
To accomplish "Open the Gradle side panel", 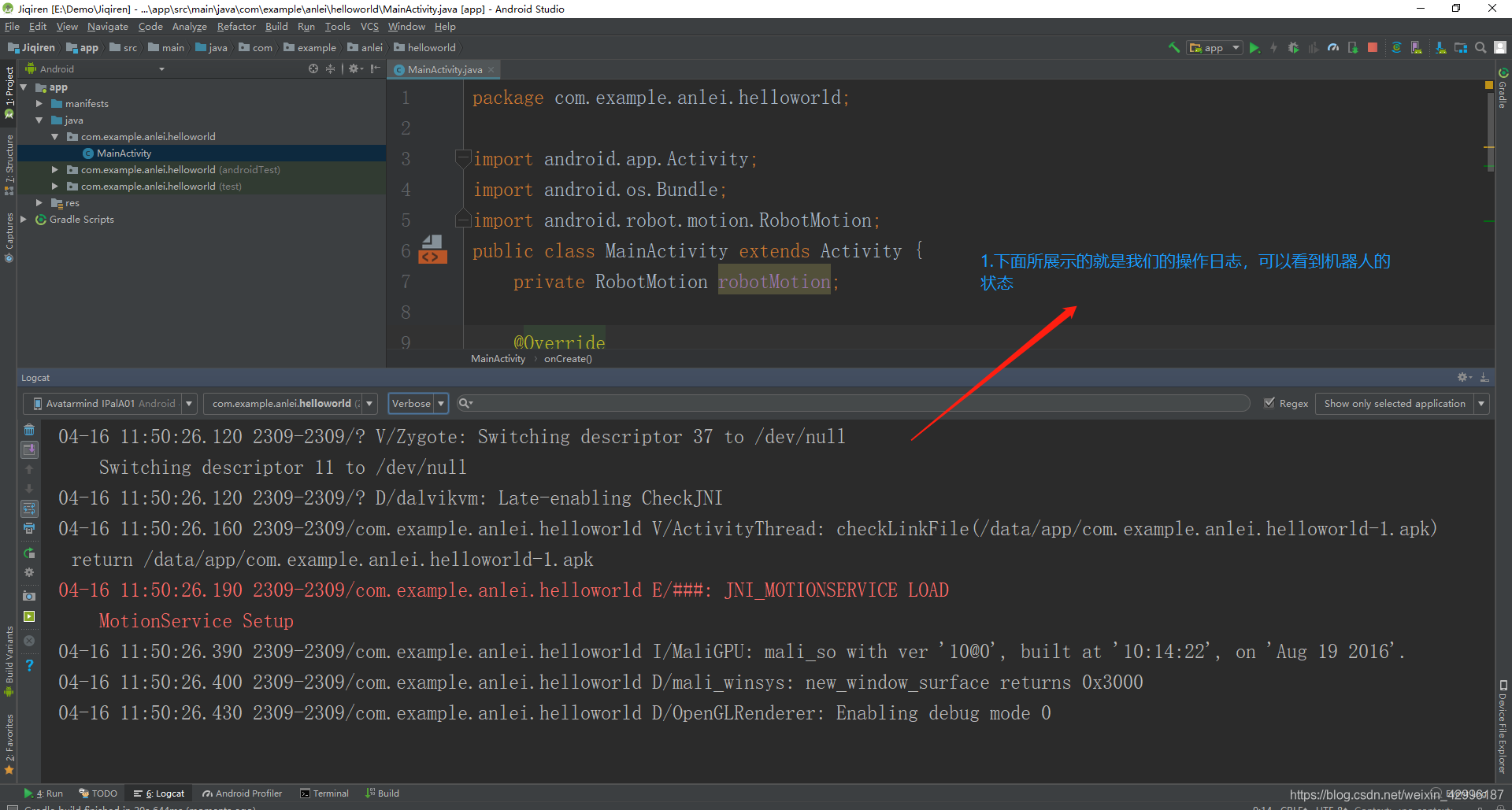I will pos(1503,88).
